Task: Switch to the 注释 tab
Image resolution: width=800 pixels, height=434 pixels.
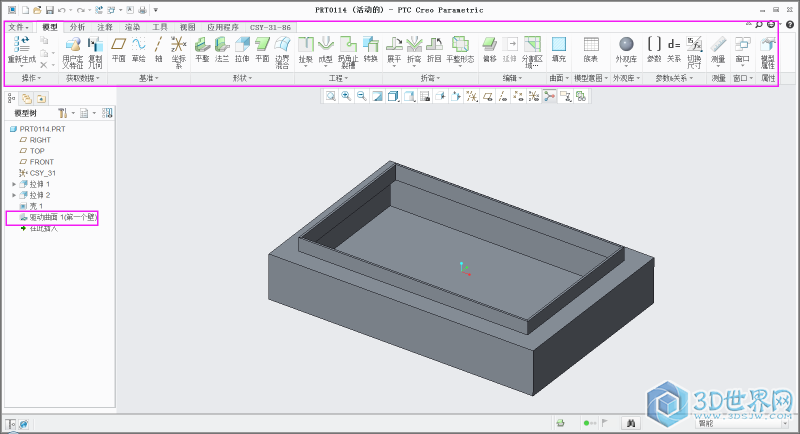Action: click(x=105, y=27)
